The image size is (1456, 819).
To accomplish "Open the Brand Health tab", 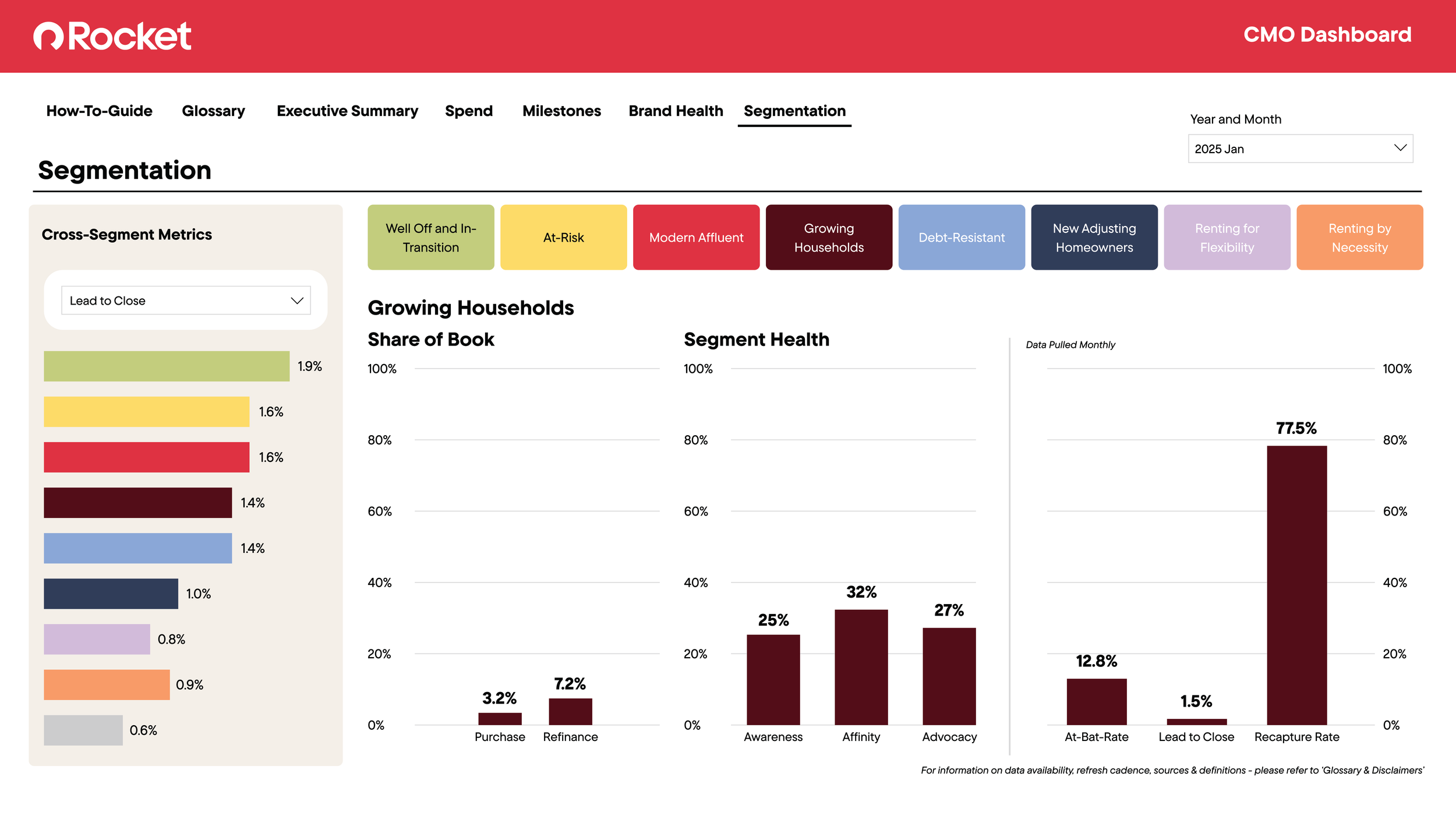I will (x=676, y=111).
